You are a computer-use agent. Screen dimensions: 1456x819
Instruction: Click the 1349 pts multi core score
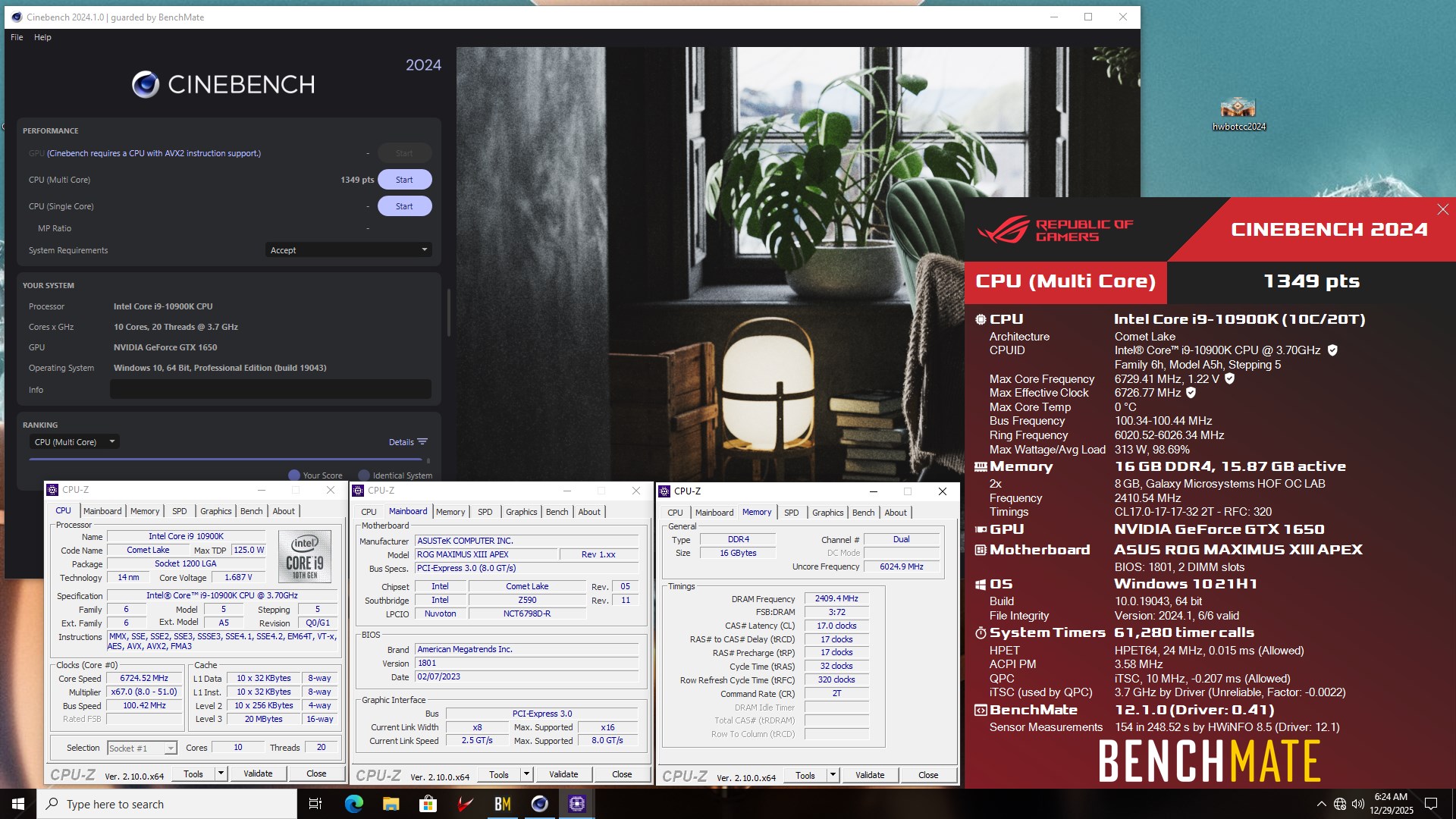point(357,180)
